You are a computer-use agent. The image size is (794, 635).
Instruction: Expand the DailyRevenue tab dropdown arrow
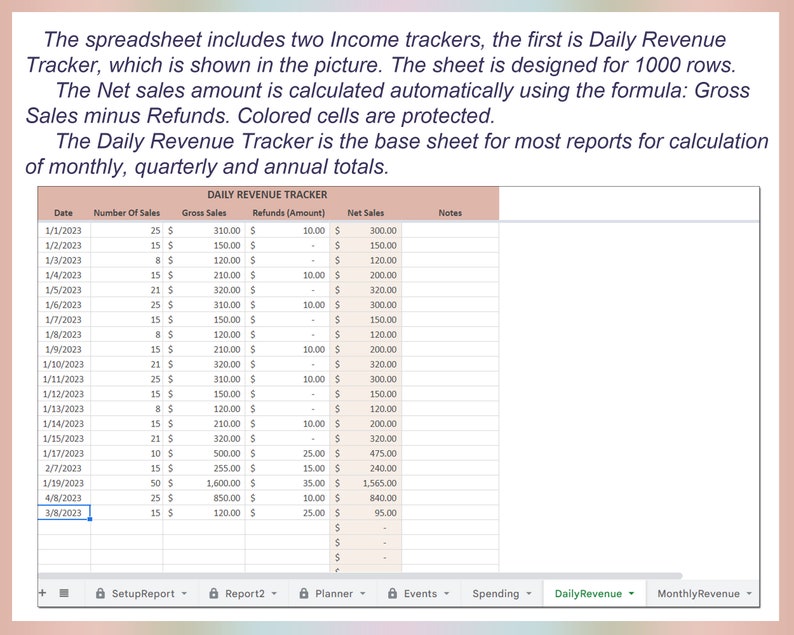[x=631, y=593]
